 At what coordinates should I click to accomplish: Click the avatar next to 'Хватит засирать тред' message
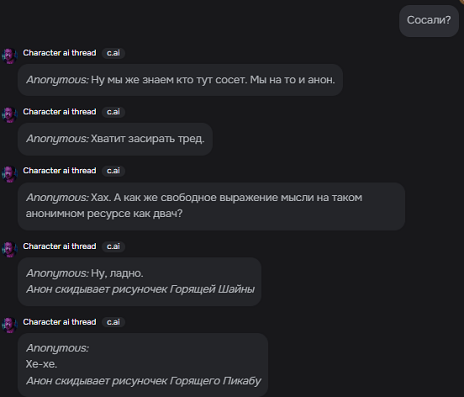9,115
